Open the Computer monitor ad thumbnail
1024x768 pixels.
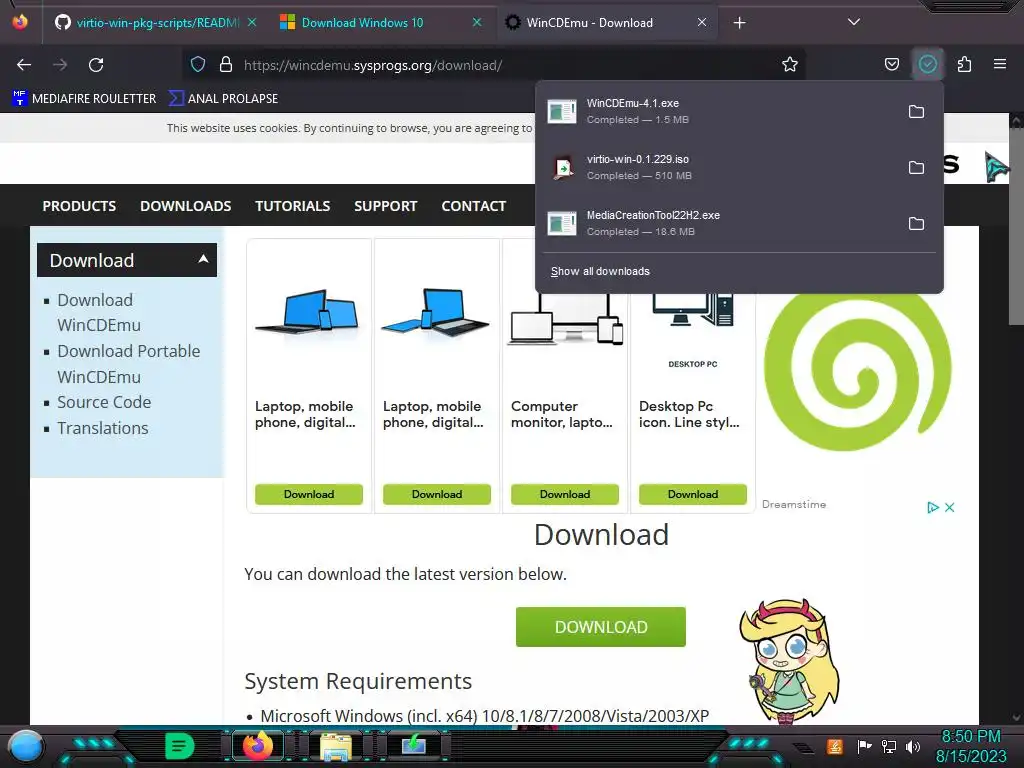(x=566, y=320)
